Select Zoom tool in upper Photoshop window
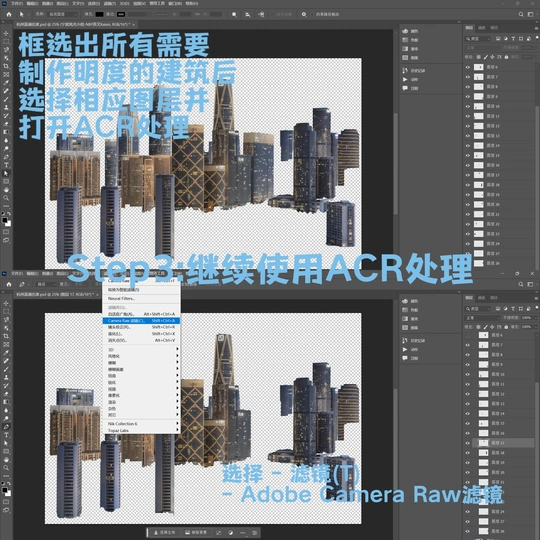Image resolution: width=540 pixels, height=540 pixels. pyautogui.click(x=6, y=198)
